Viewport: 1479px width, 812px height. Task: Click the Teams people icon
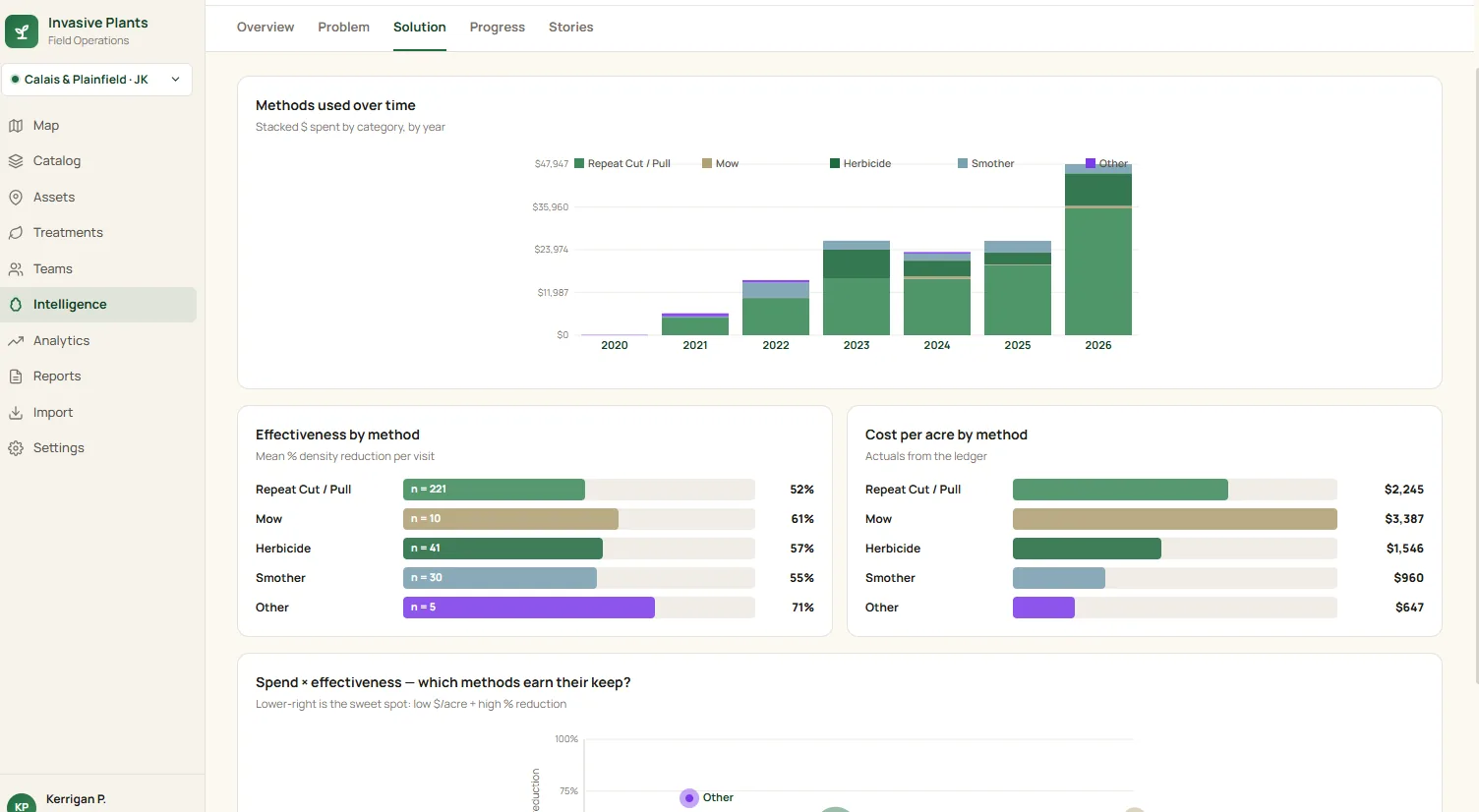[x=16, y=269]
